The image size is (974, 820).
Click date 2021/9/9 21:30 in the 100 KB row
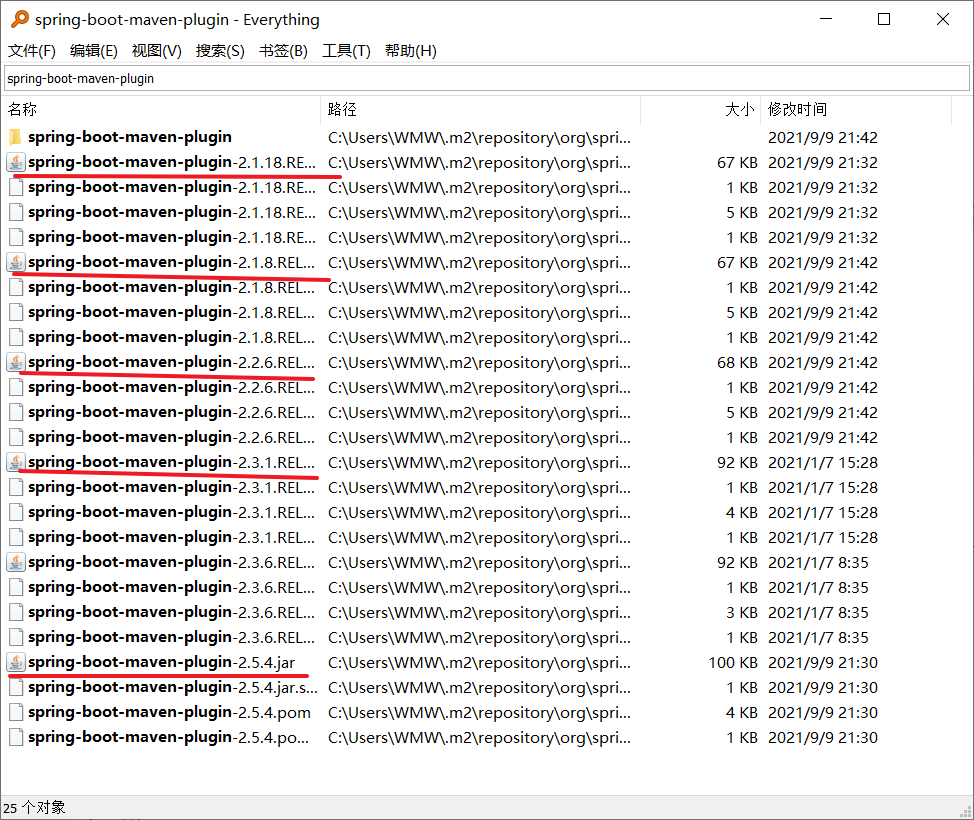(x=822, y=663)
